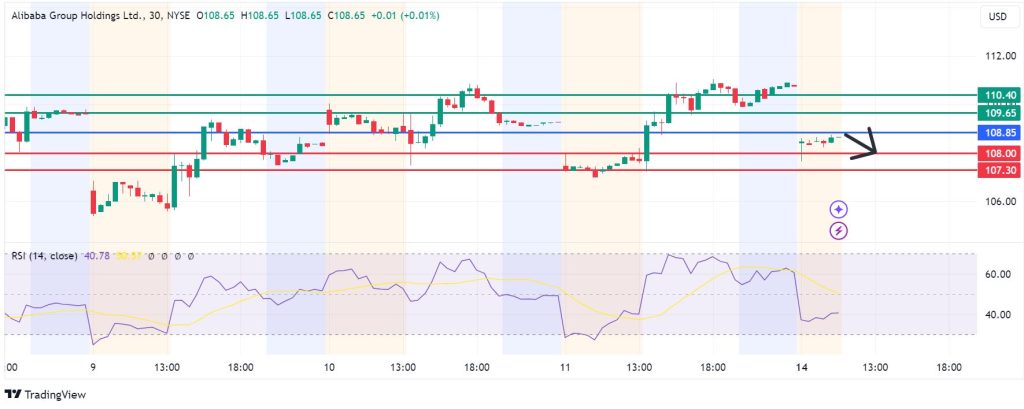Click the 112.00 price axis label
The width and height of the screenshot is (1024, 409).
click(x=1000, y=56)
